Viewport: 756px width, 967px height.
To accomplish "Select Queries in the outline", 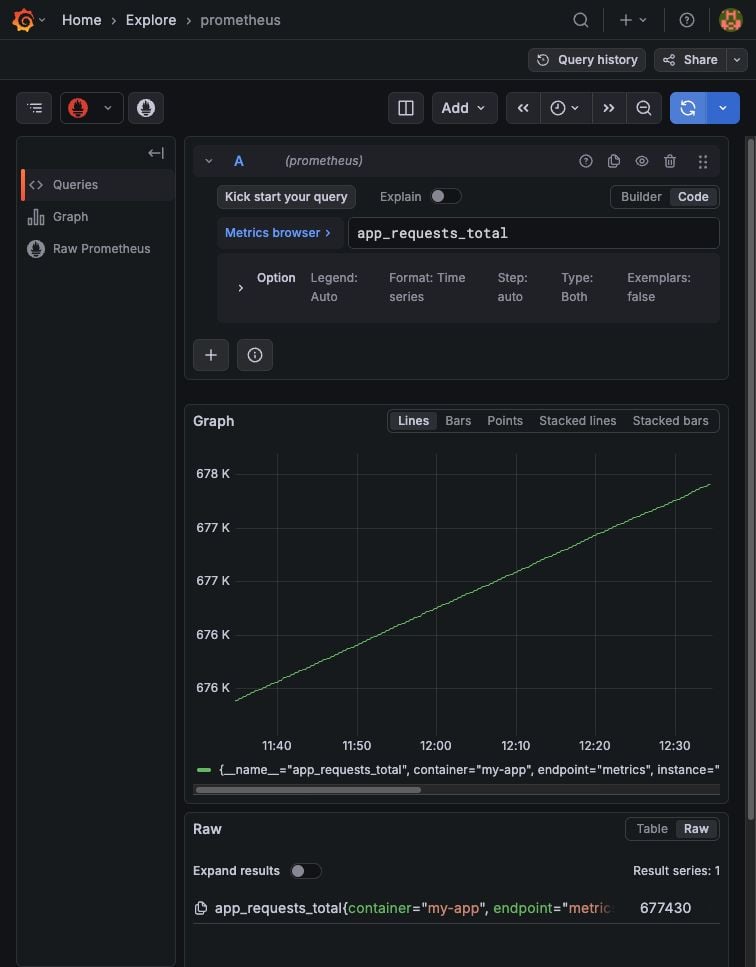I will [x=98, y=184].
